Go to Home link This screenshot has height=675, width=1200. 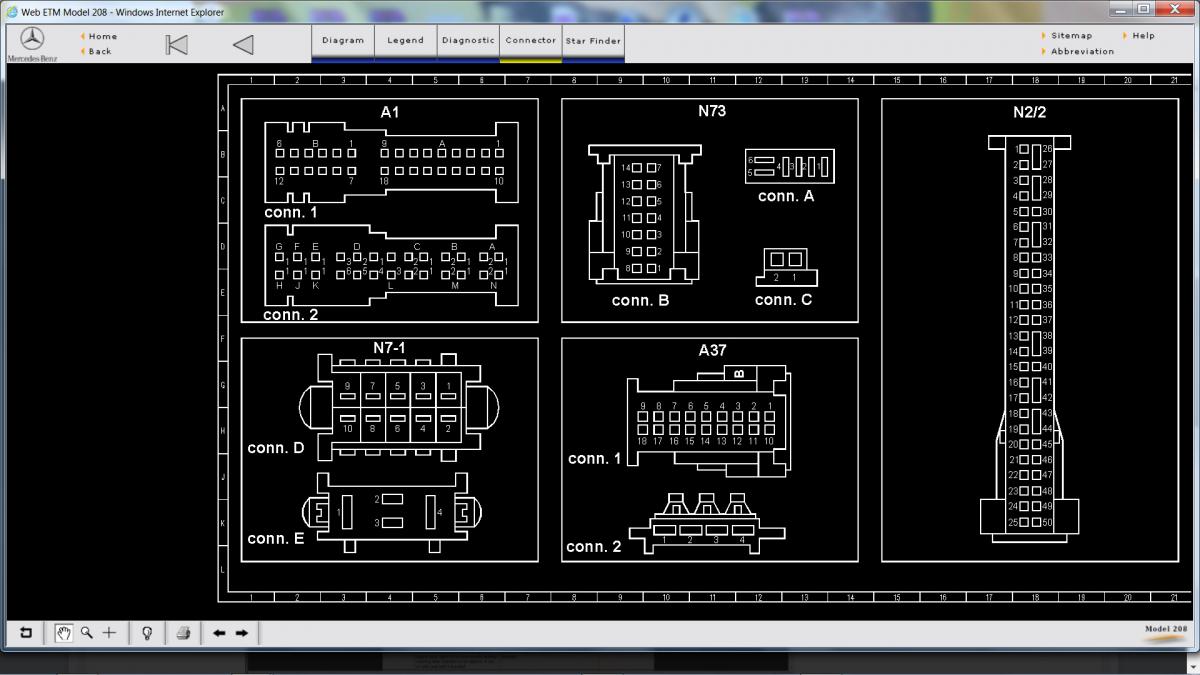pos(103,36)
